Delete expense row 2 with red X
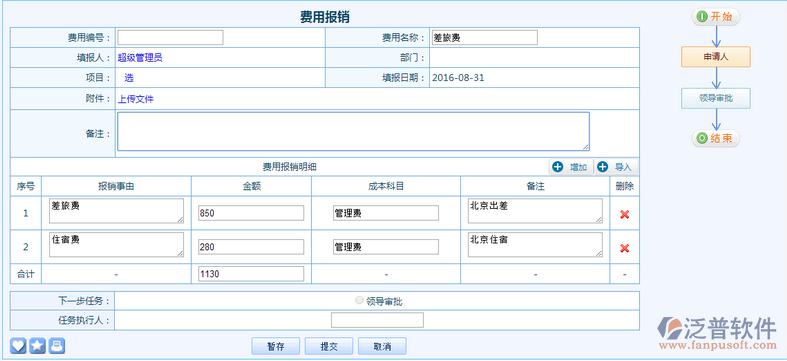The image size is (787, 361). [624, 248]
